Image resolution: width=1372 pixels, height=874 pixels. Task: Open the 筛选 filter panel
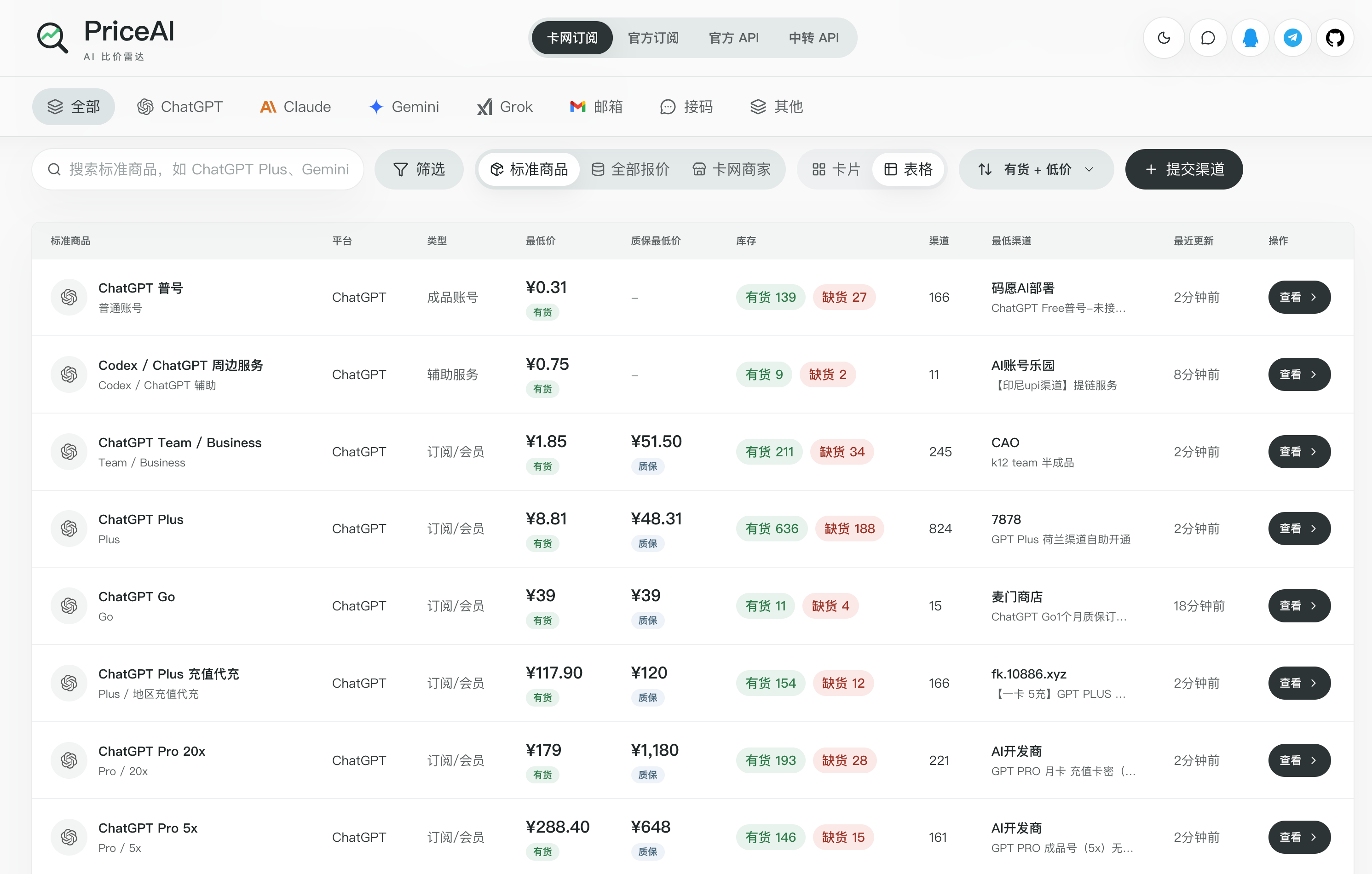pyautogui.click(x=419, y=169)
